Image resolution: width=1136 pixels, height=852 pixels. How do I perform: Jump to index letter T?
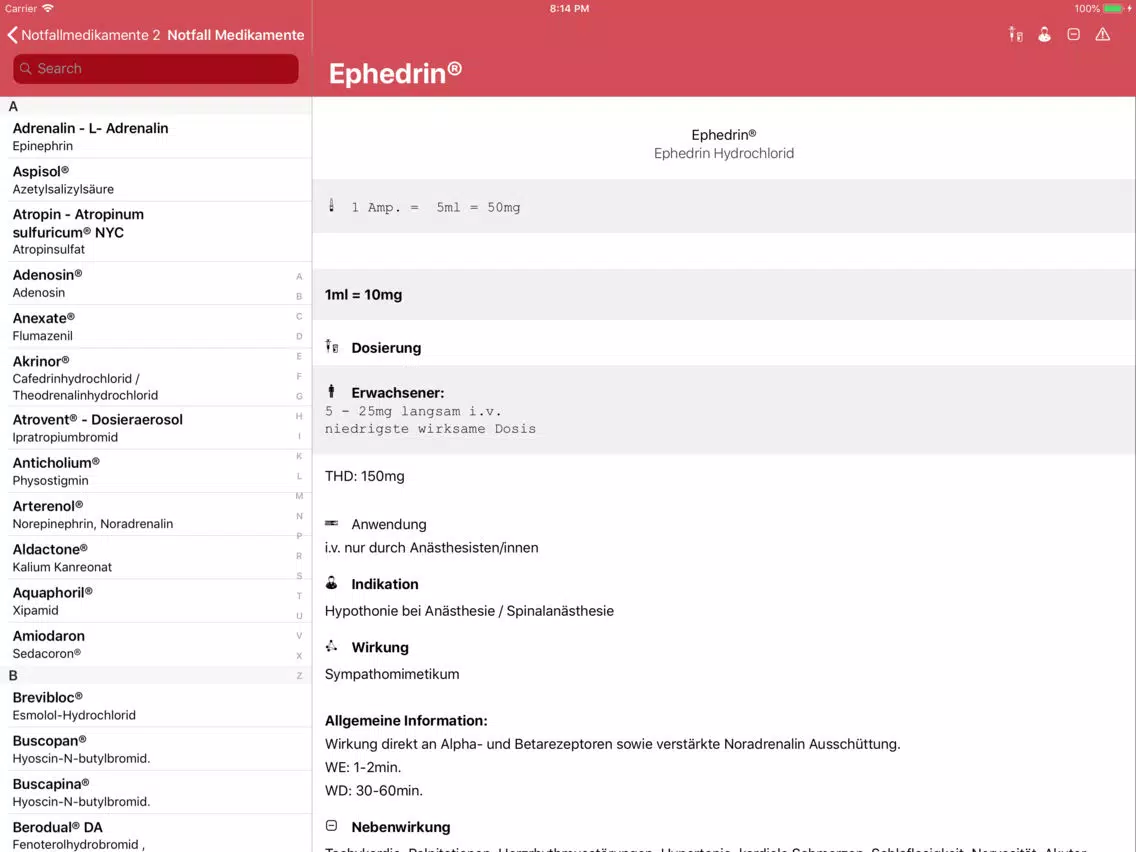click(299, 596)
